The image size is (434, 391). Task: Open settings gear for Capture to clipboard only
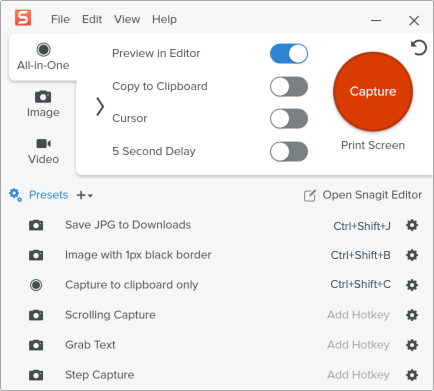pyautogui.click(x=412, y=285)
